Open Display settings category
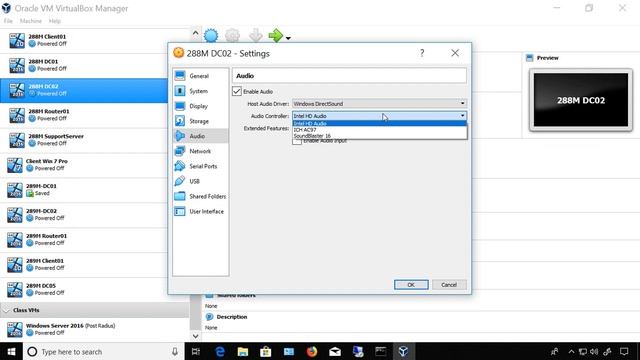 (200, 106)
